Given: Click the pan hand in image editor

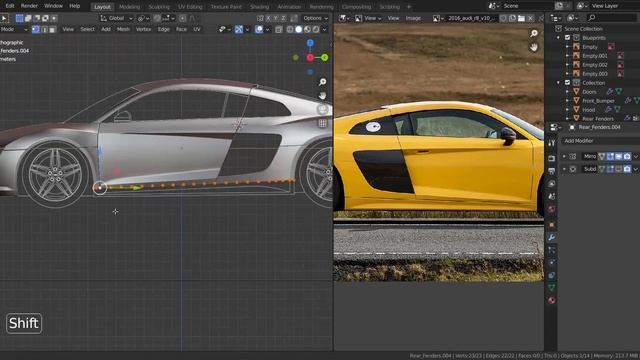Looking at the screenshot, I should (534, 47).
